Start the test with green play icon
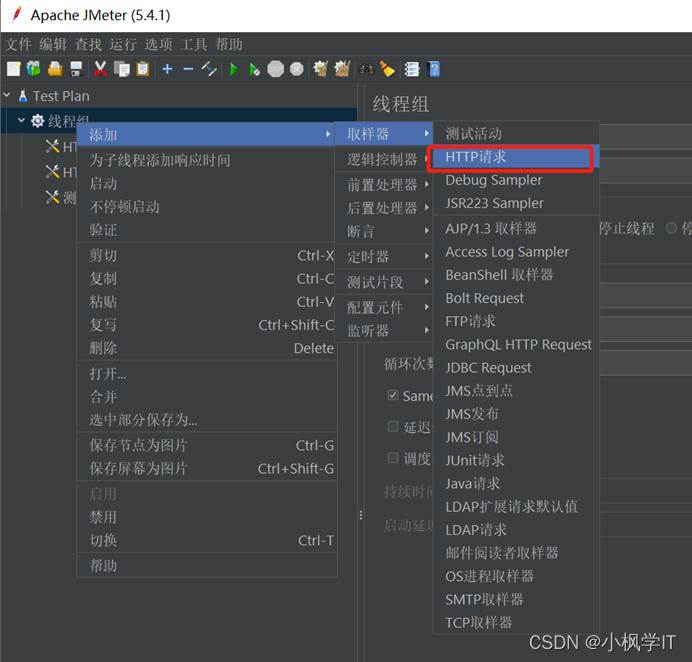This screenshot has width=692, height=662. [x=234, y=69]
